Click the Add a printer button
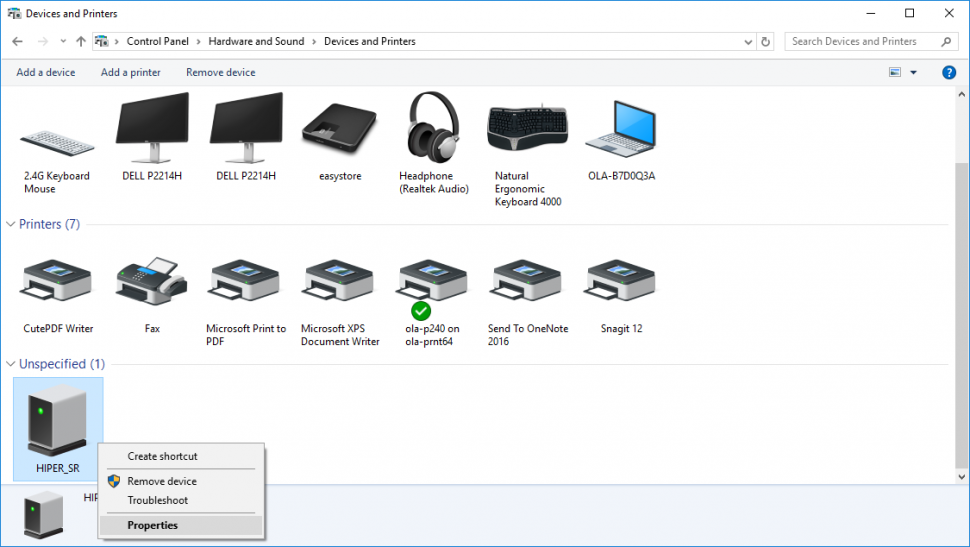The width and height of the screenshot is (970, 547). (130, 72)
